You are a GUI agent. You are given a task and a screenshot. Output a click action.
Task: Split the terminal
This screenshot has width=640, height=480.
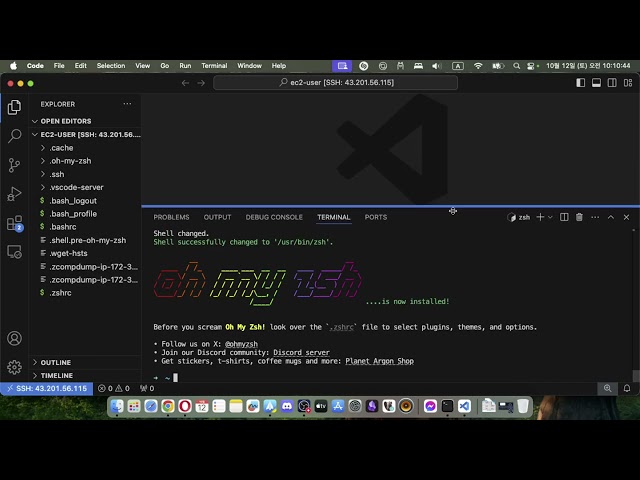(564, 217)
